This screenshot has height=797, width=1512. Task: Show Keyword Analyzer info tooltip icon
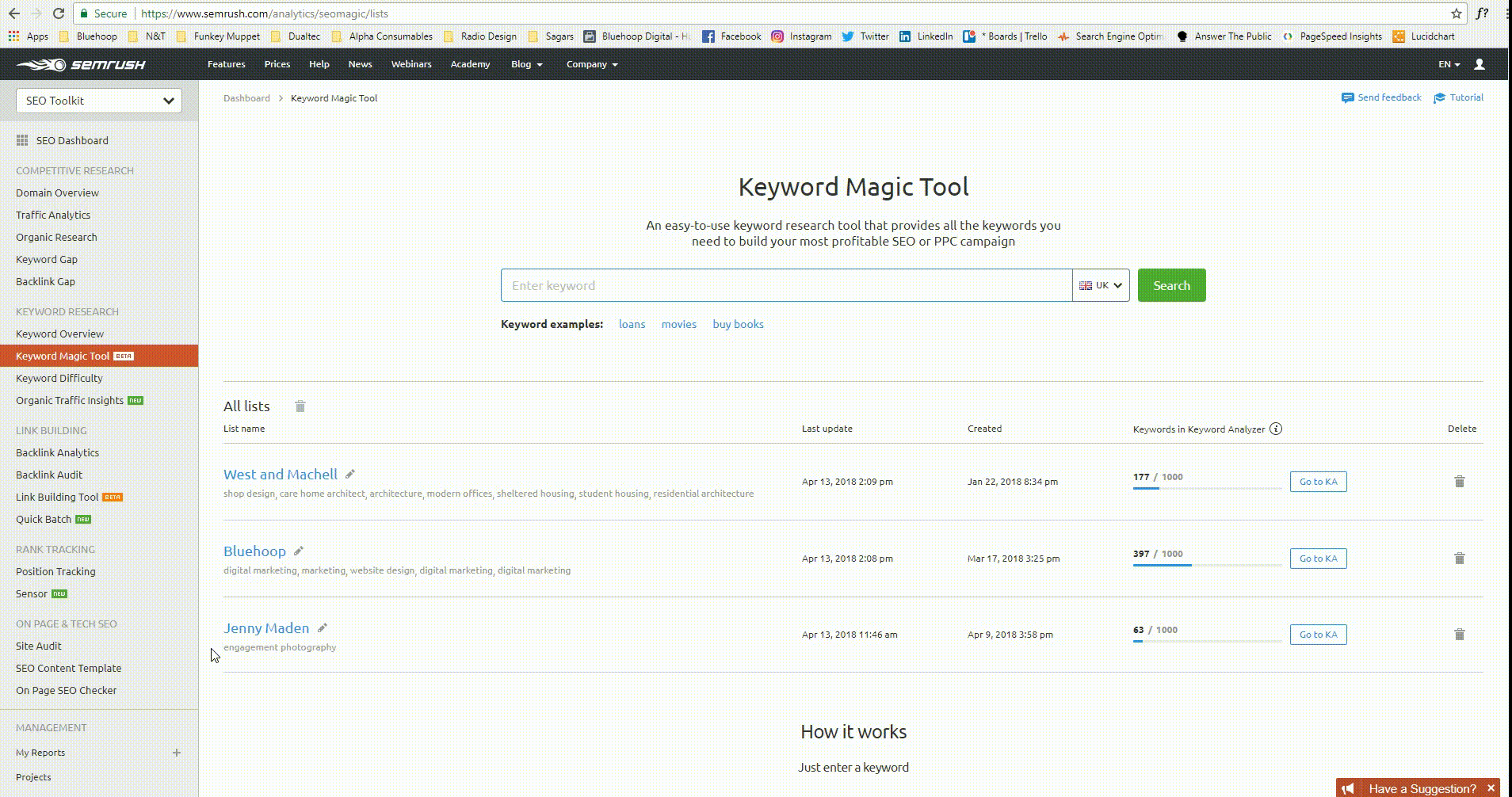tap(1276, 429)
